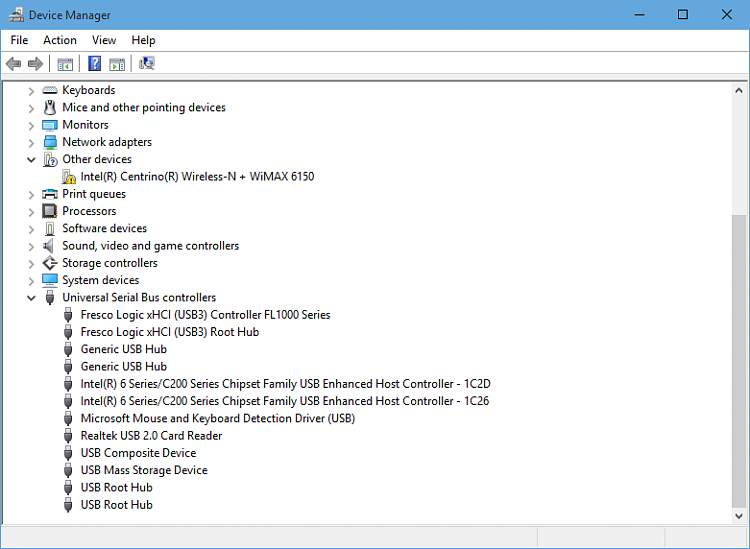This screenshot has width=750, height=549.
Task: Click Scan for hardware changes icon
Action: 147,63
